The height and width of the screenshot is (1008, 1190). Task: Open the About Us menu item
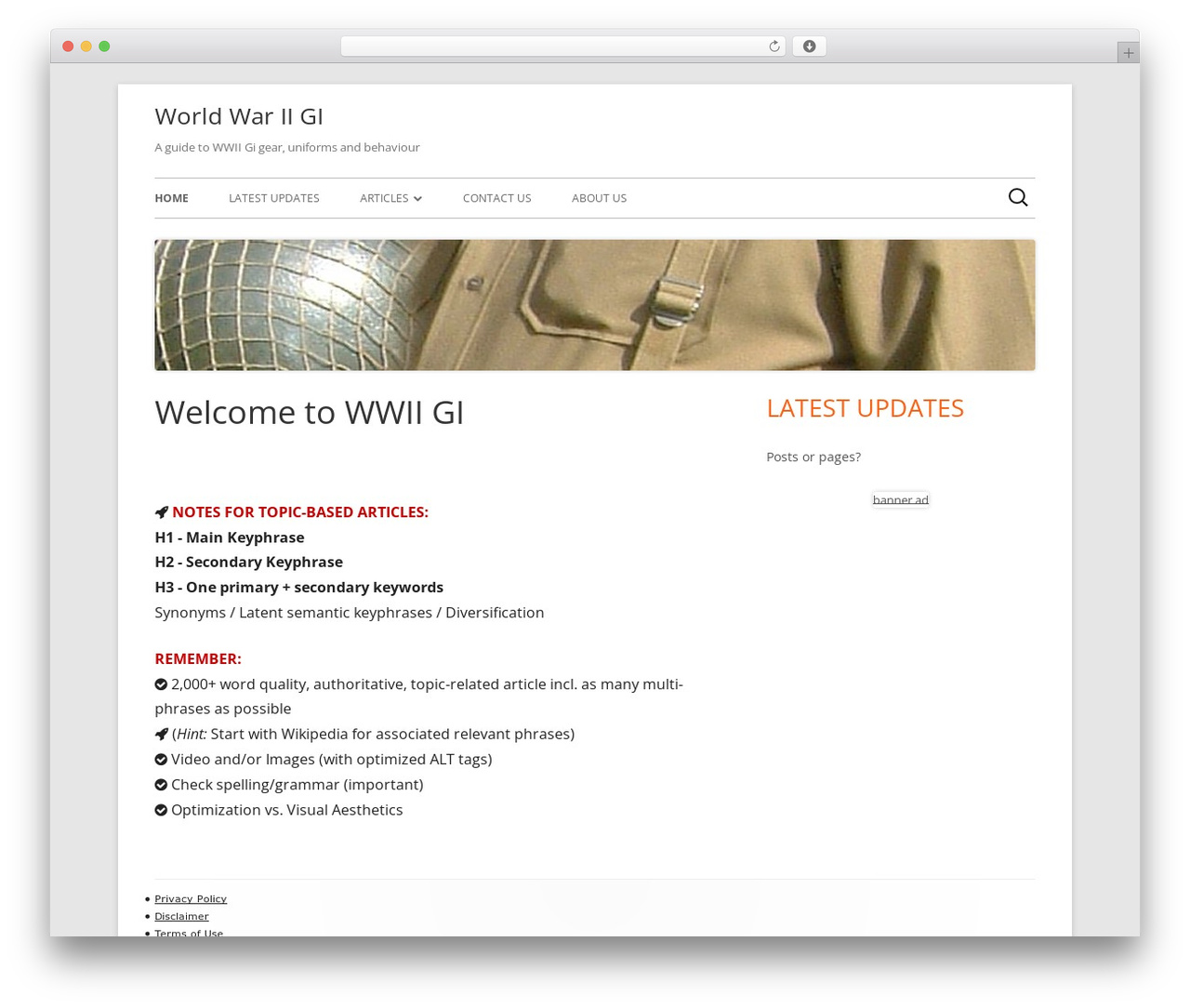point(600,198)
